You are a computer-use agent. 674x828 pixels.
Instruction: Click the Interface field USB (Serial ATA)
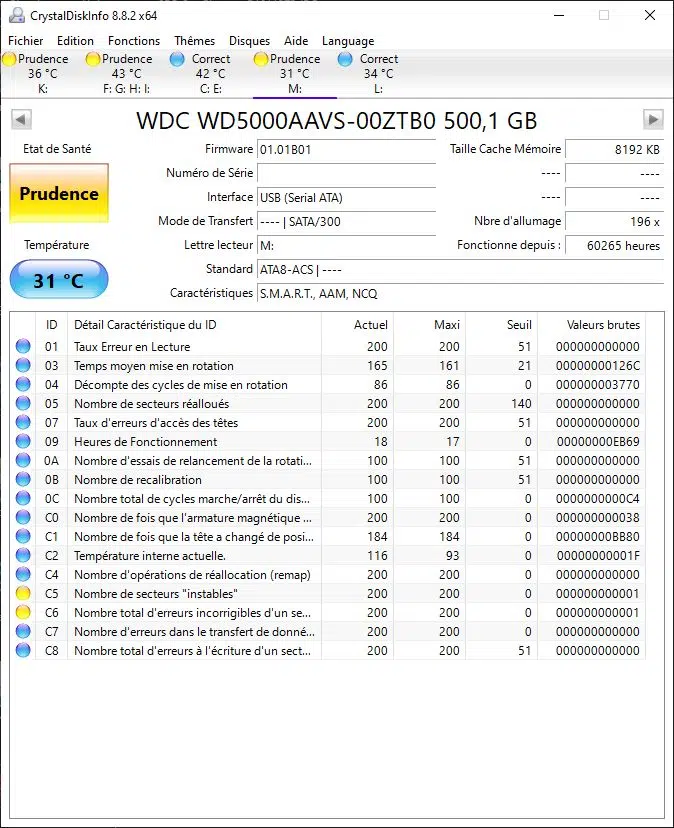pos(347,197)
